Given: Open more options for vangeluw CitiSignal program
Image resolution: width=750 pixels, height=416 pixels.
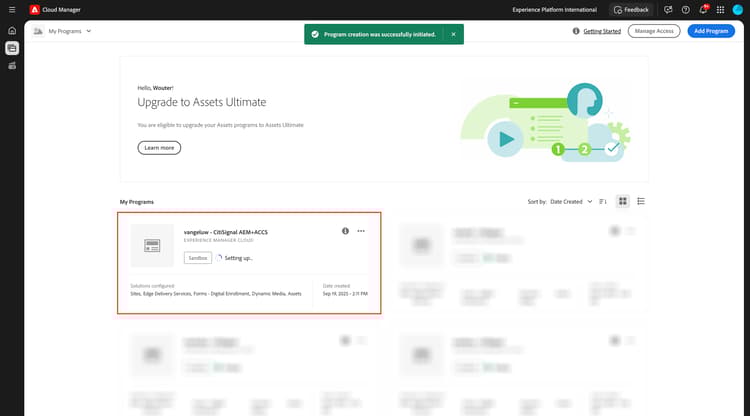Looking at the screenshot, I should click(x=361, y=231).
